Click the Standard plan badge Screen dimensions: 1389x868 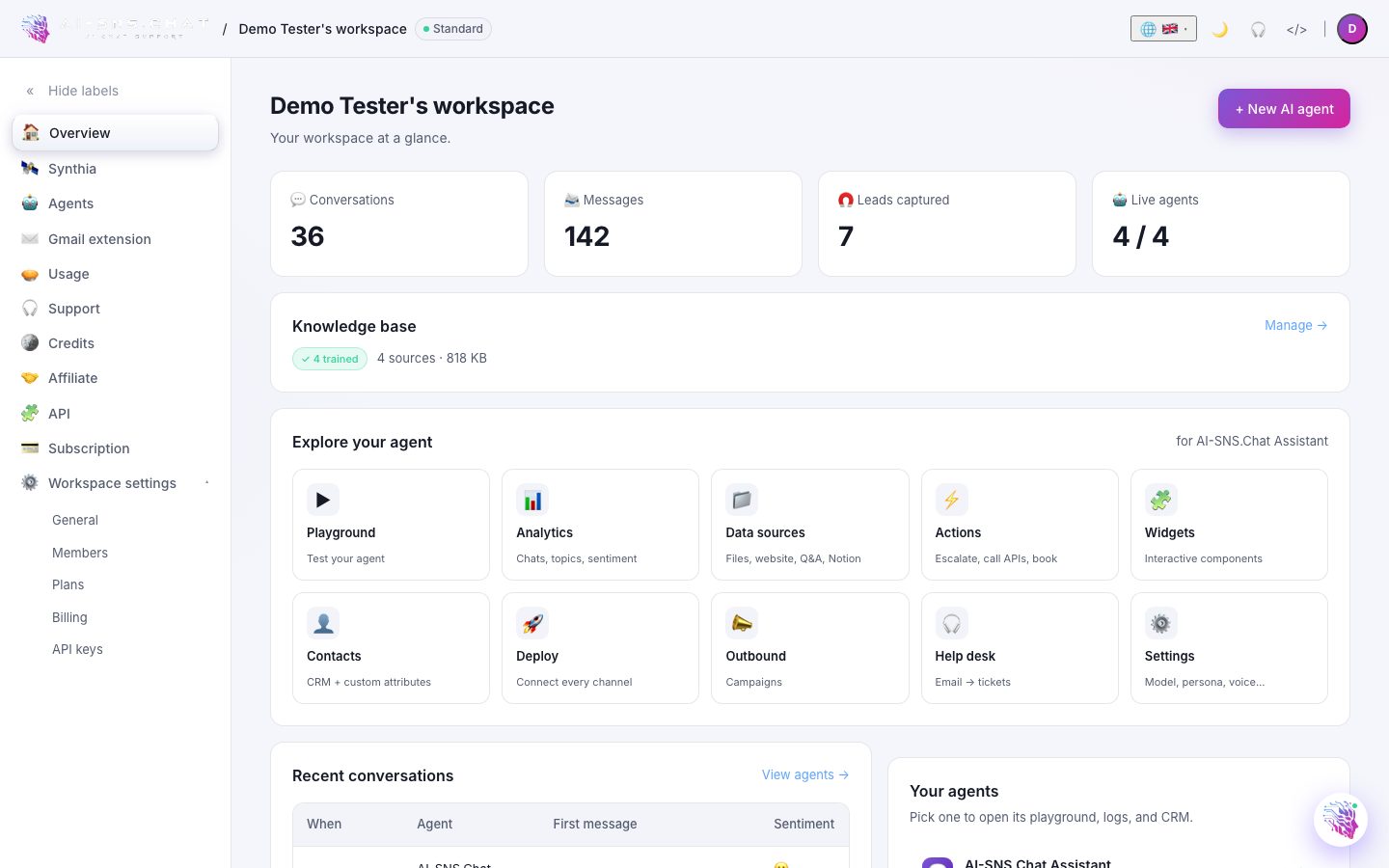coord(453,29)
